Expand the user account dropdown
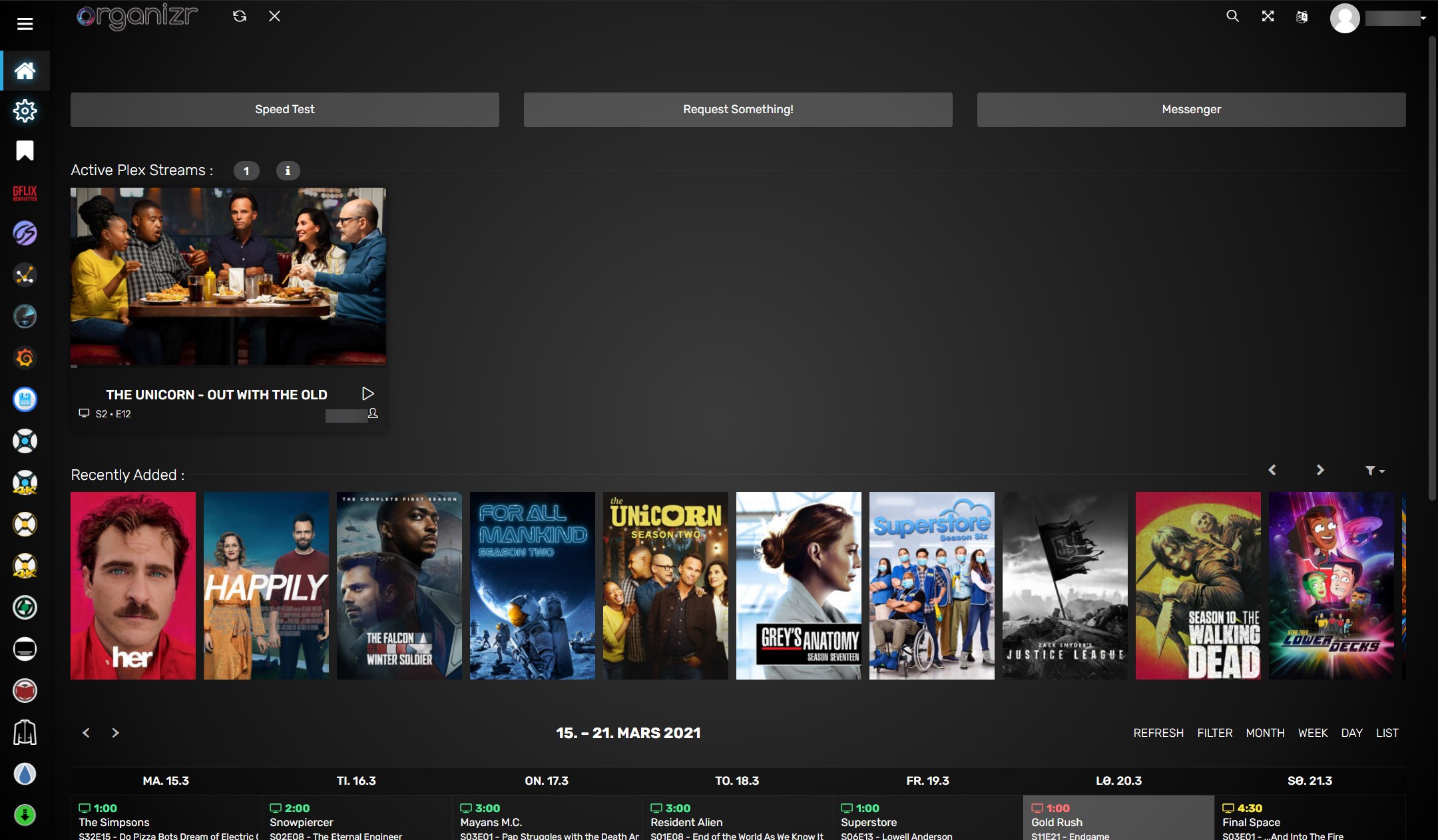Image resolution: width=1438 pixels, height=840 pixels. point(1423,19)
